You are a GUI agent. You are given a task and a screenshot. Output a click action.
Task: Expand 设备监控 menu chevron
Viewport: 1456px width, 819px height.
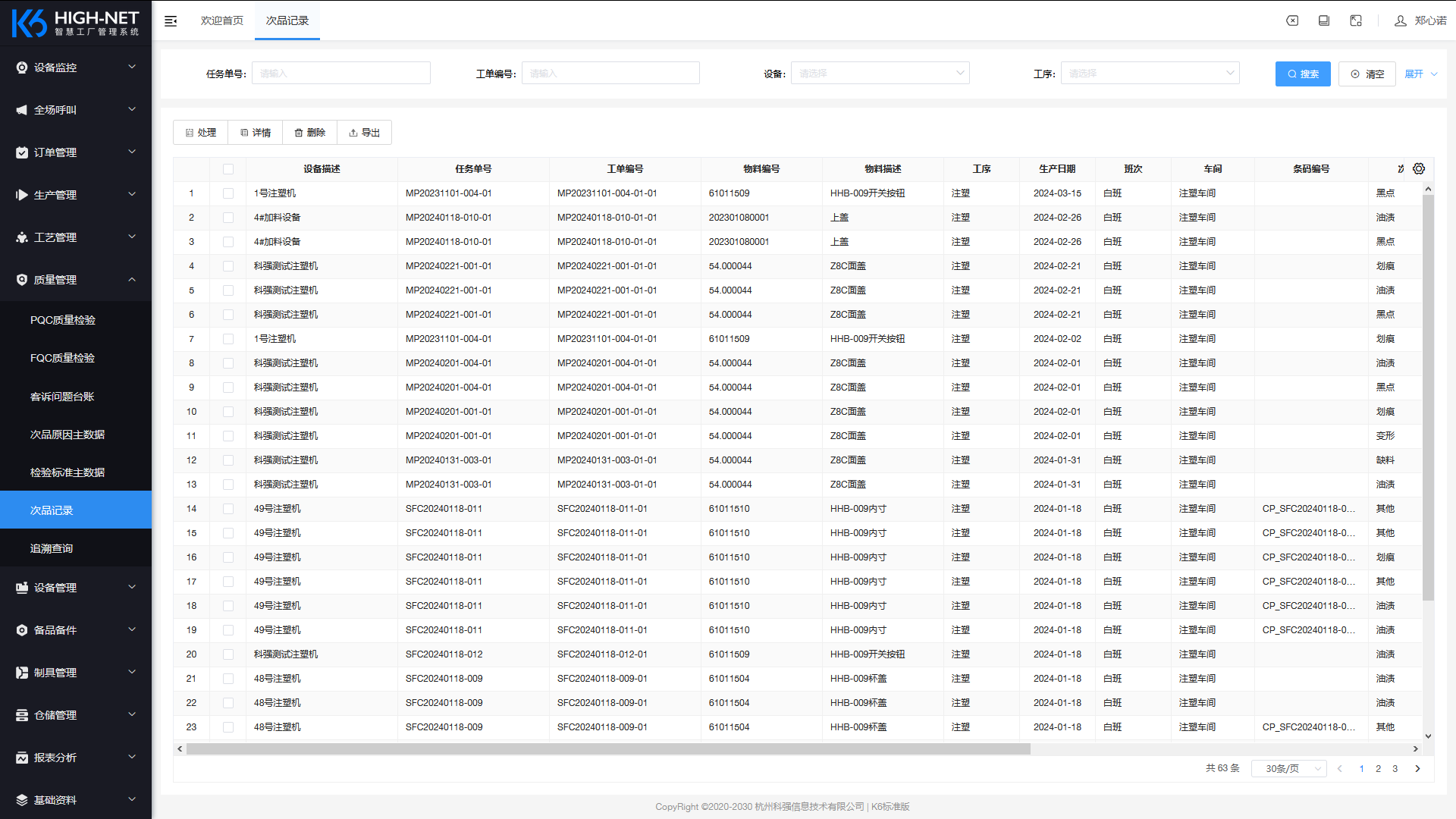(132, 67)
